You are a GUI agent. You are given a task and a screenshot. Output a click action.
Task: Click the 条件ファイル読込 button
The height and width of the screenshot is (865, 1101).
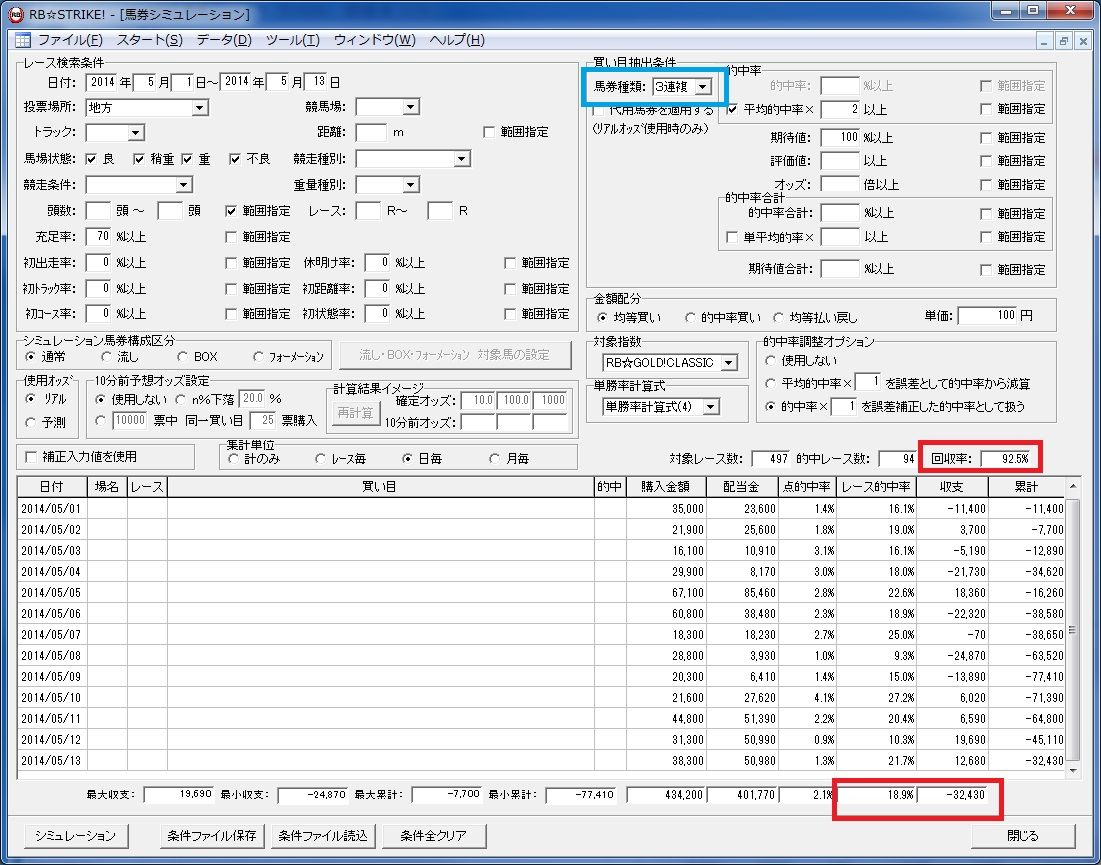pos(323,836)
